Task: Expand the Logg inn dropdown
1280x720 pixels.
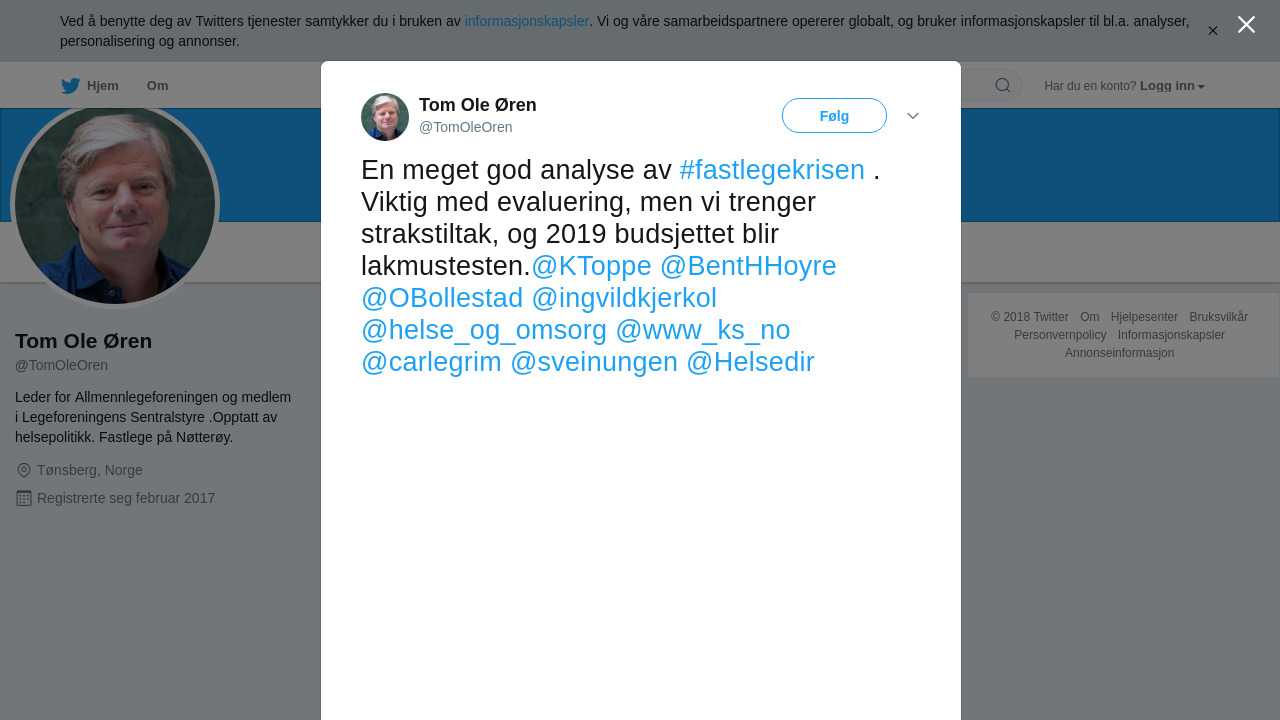Action: tap(1172, 86)
